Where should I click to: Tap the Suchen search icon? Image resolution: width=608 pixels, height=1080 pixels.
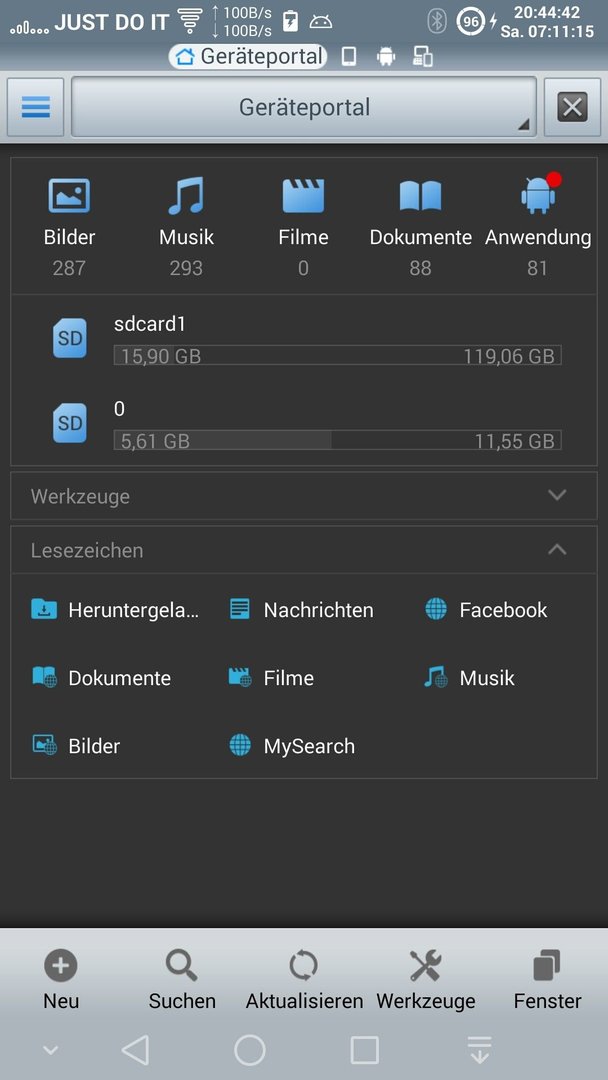tap(182, 966)
